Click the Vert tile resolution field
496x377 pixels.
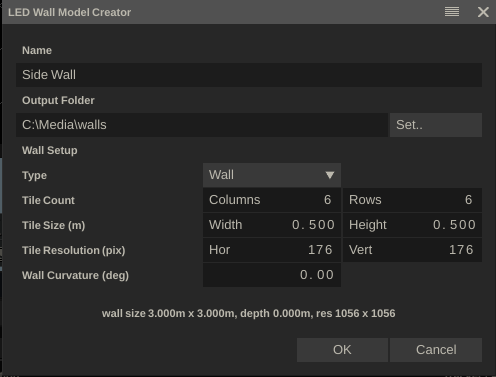412,250
